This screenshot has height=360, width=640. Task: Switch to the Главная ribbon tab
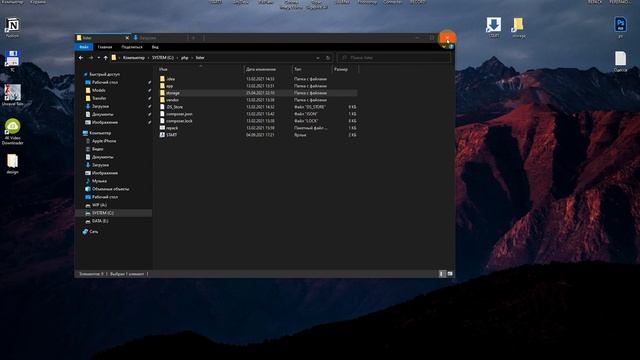105,47
